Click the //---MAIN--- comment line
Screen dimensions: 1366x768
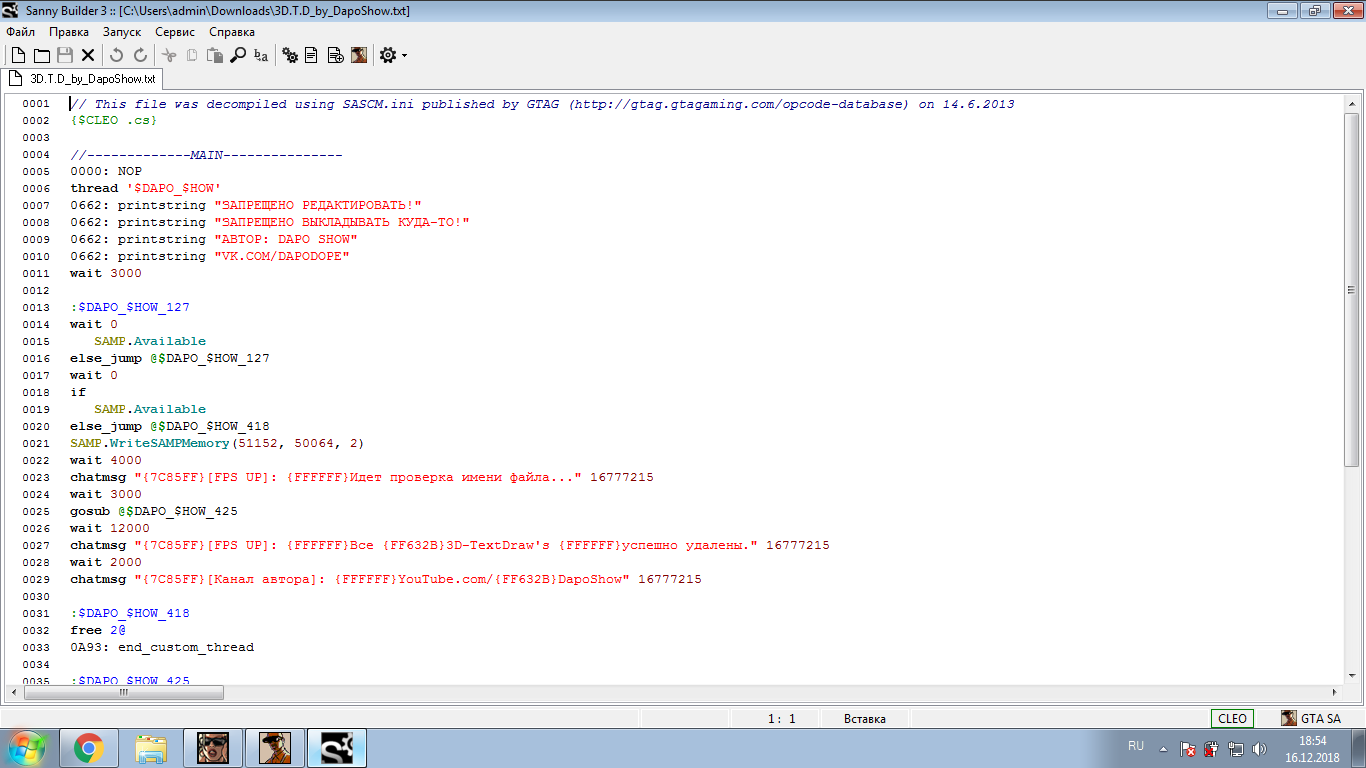pos(206,155)
